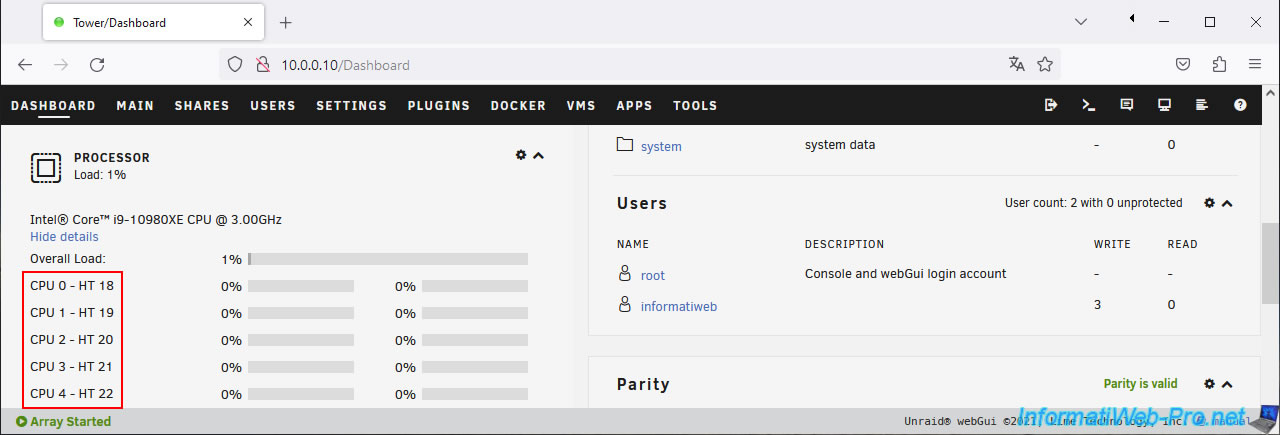Click the insecure connection lock icon
The image size is (1280, 435).
pyautogui.click(x=262, y=64)
